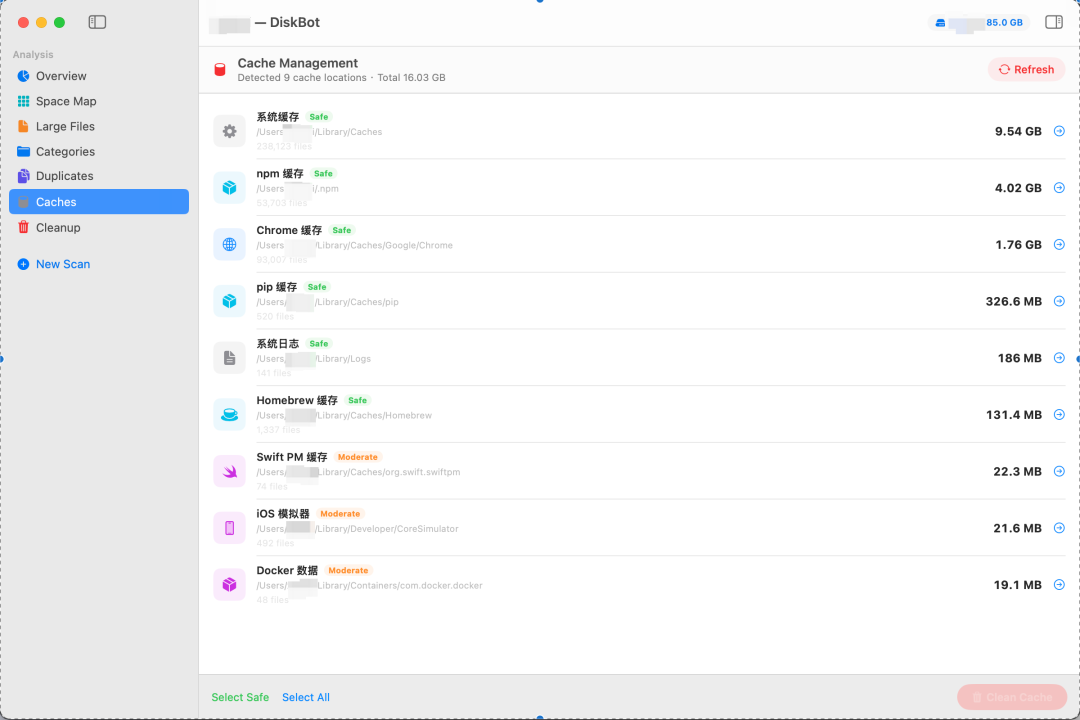This screenshot has height=720, width=1080.
Task: Click the 326.6 MB size value
Action: coord(1013,301)
